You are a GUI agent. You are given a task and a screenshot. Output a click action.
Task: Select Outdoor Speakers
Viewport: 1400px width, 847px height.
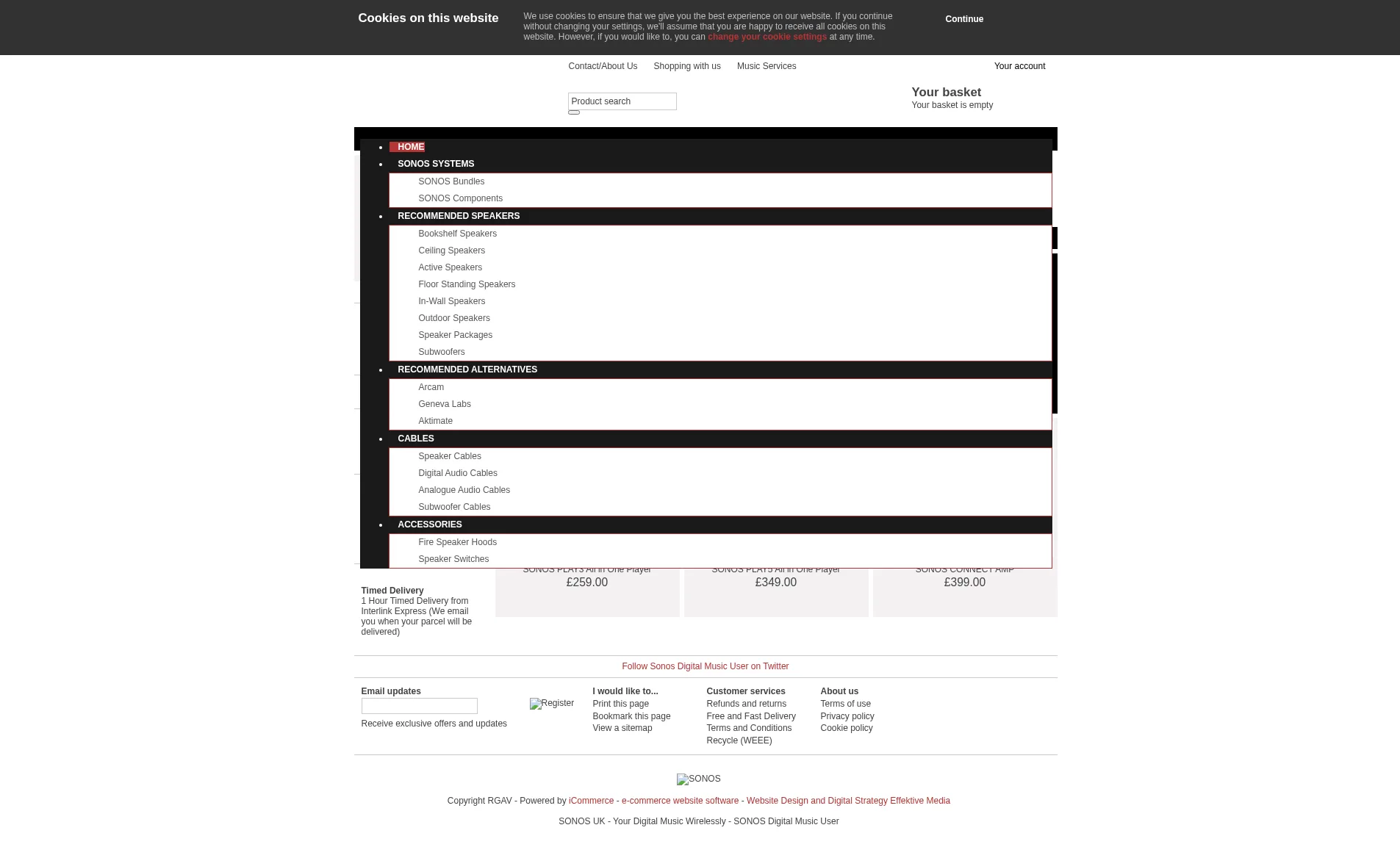tap(453, 318)
